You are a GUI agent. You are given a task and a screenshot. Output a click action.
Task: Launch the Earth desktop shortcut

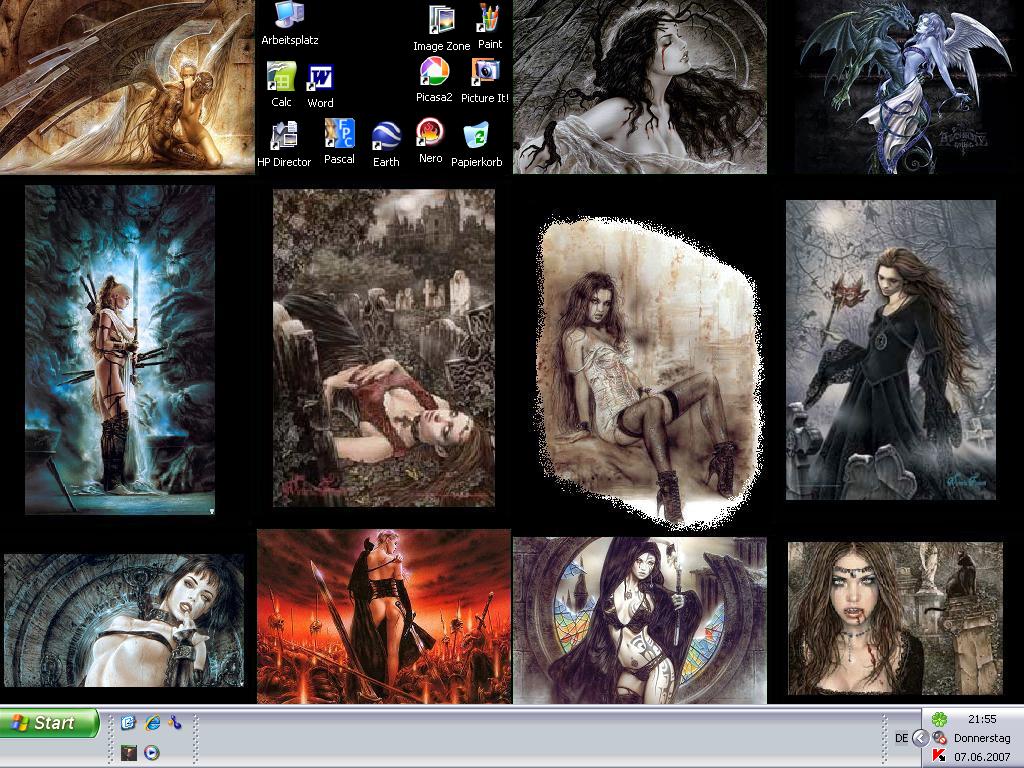click(x=386, y=135)
